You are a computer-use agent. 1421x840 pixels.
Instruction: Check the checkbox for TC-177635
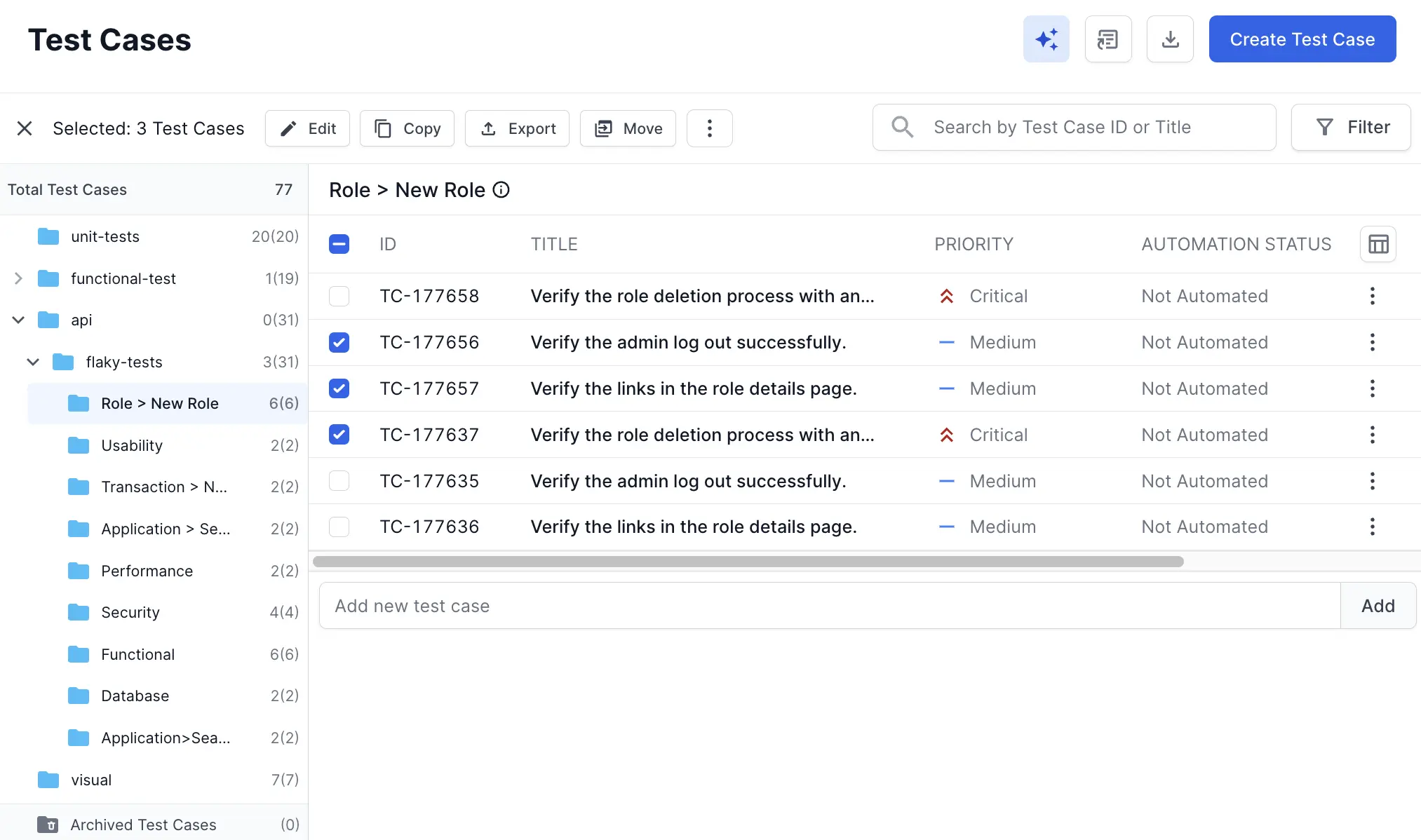339,481
